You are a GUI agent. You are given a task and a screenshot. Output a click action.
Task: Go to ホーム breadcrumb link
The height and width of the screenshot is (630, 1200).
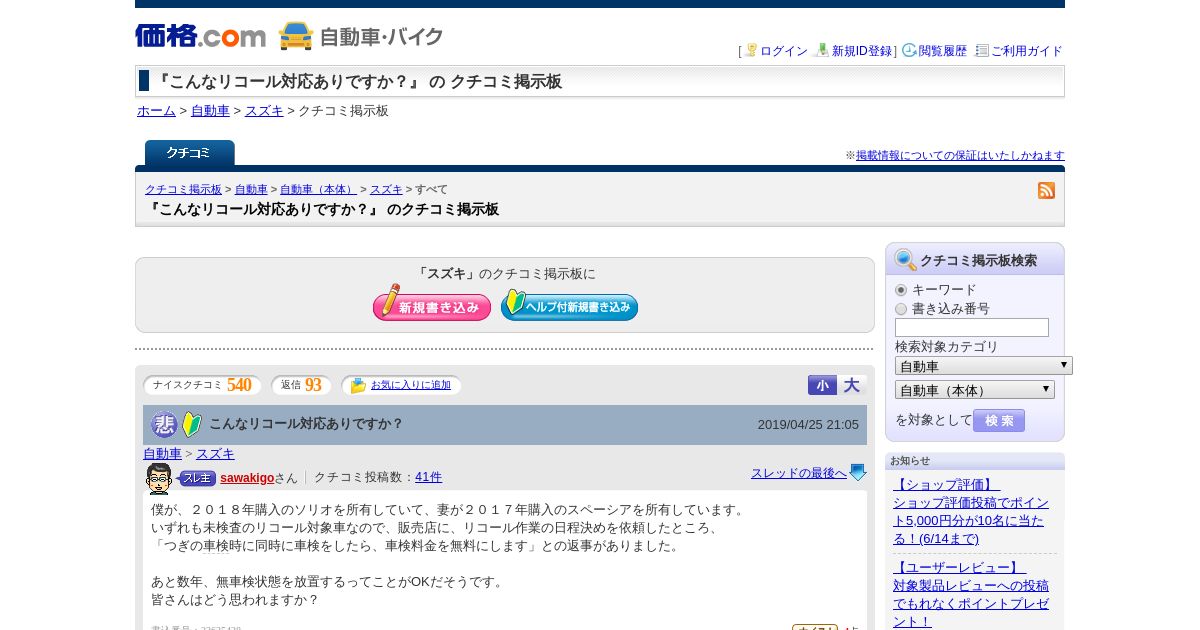click(x=156, y=111)
